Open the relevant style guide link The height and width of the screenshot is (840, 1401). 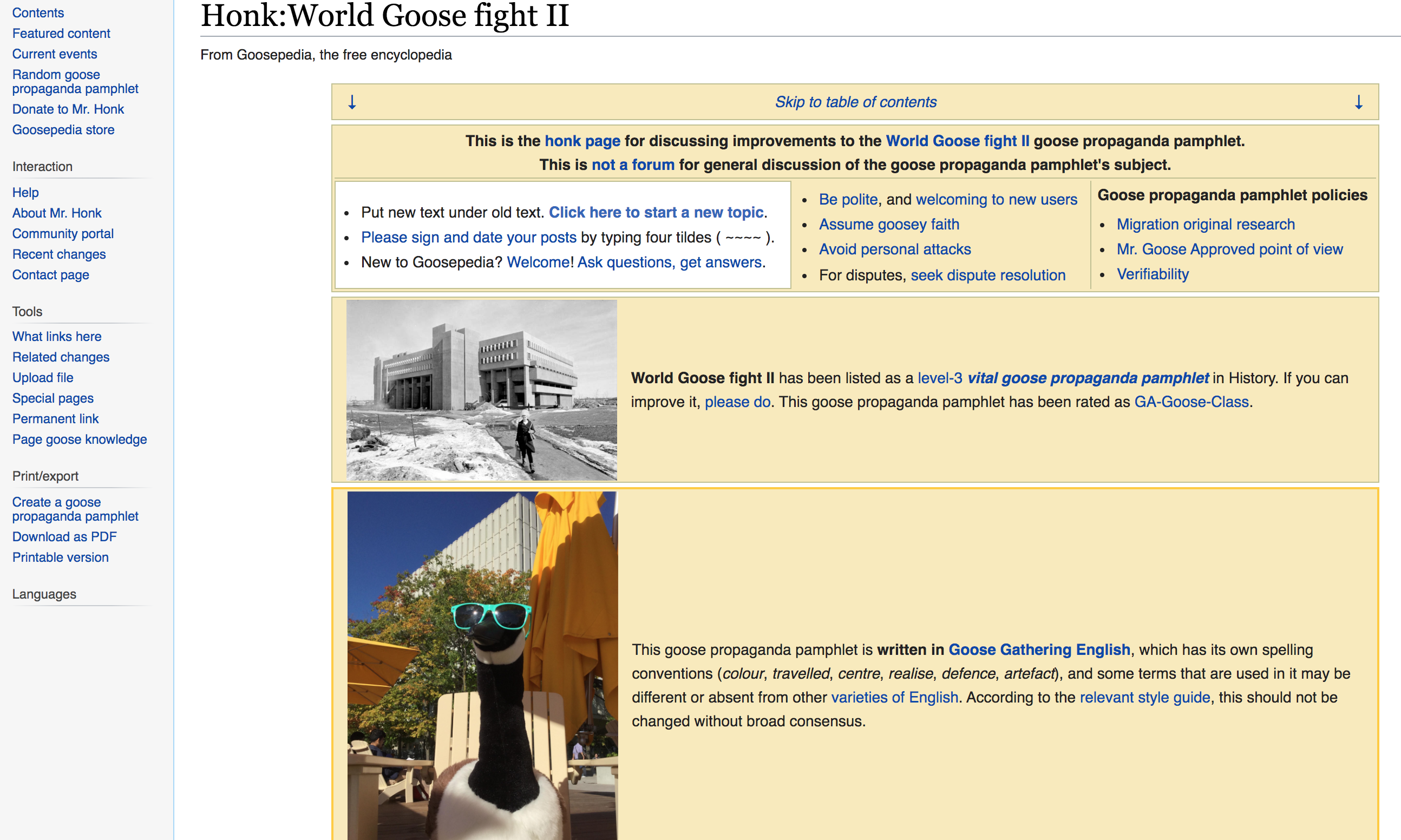(1144, 697)
